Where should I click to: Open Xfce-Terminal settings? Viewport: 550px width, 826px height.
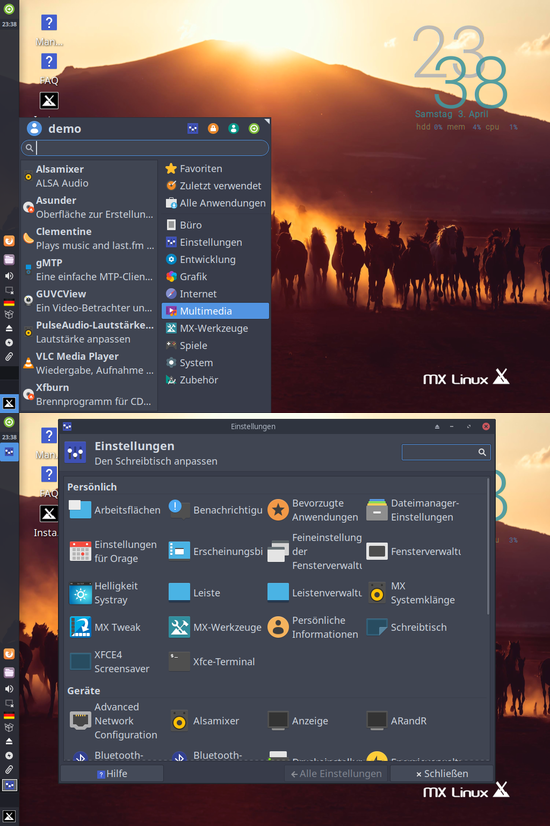coord(212,662)
